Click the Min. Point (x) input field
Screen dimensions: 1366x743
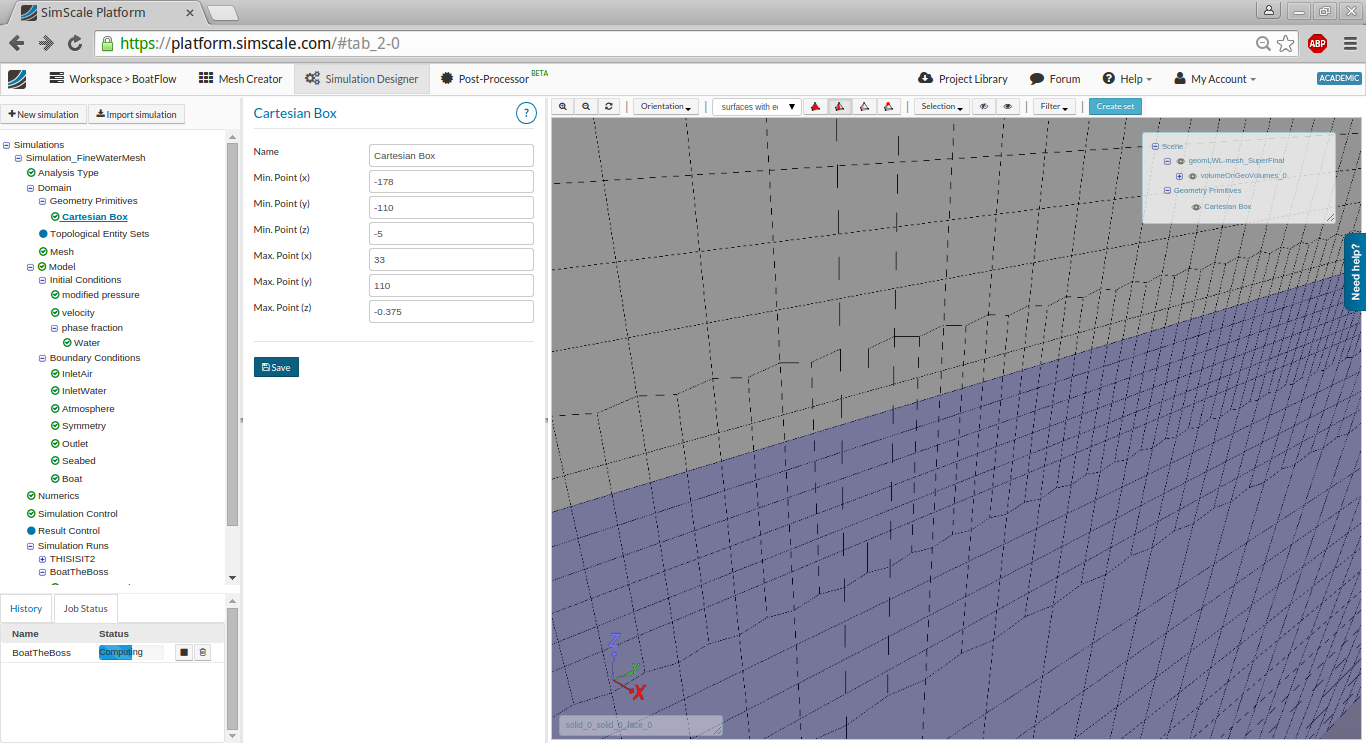451,182
